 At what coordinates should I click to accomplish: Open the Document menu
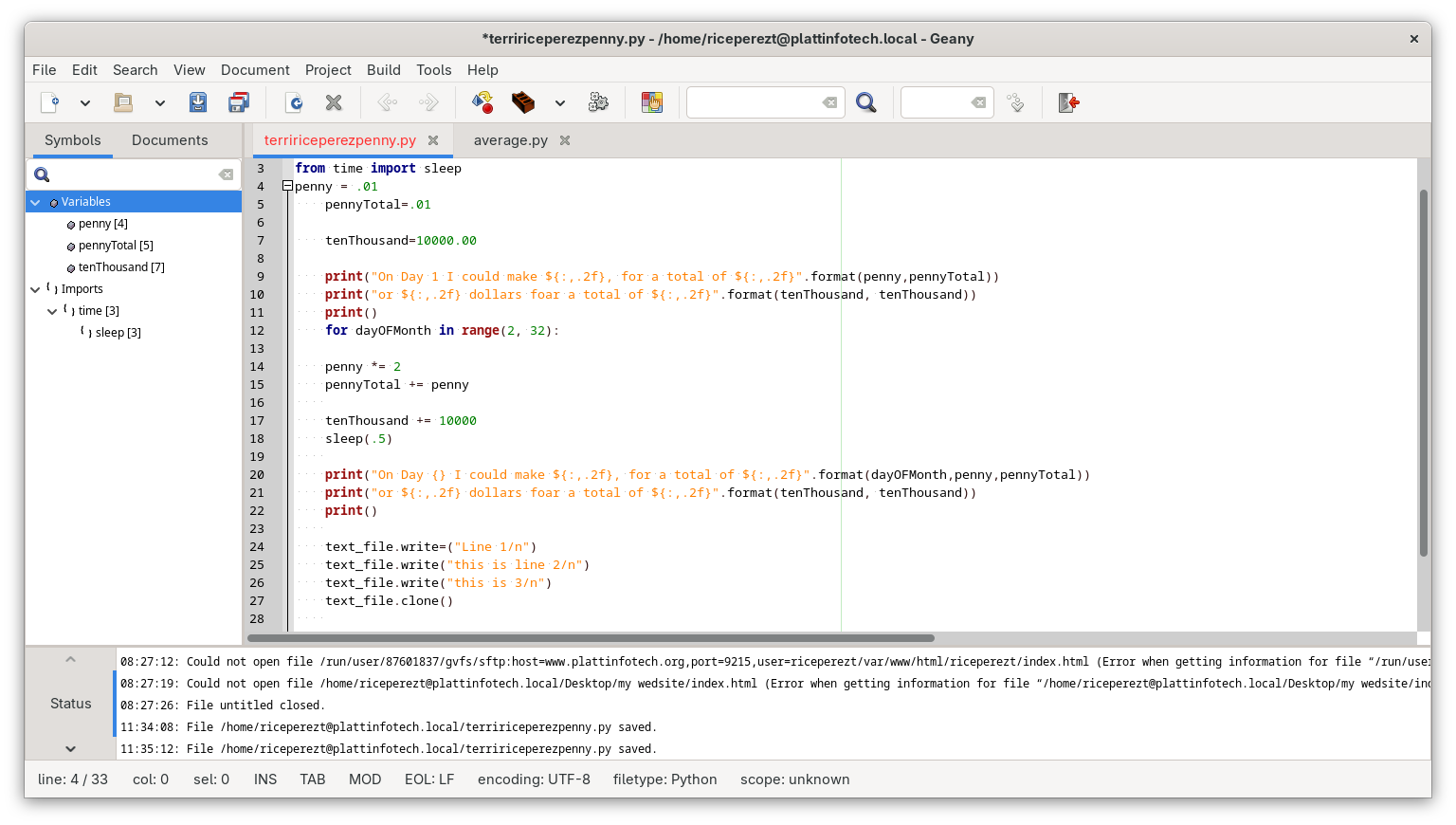[255, 70]
